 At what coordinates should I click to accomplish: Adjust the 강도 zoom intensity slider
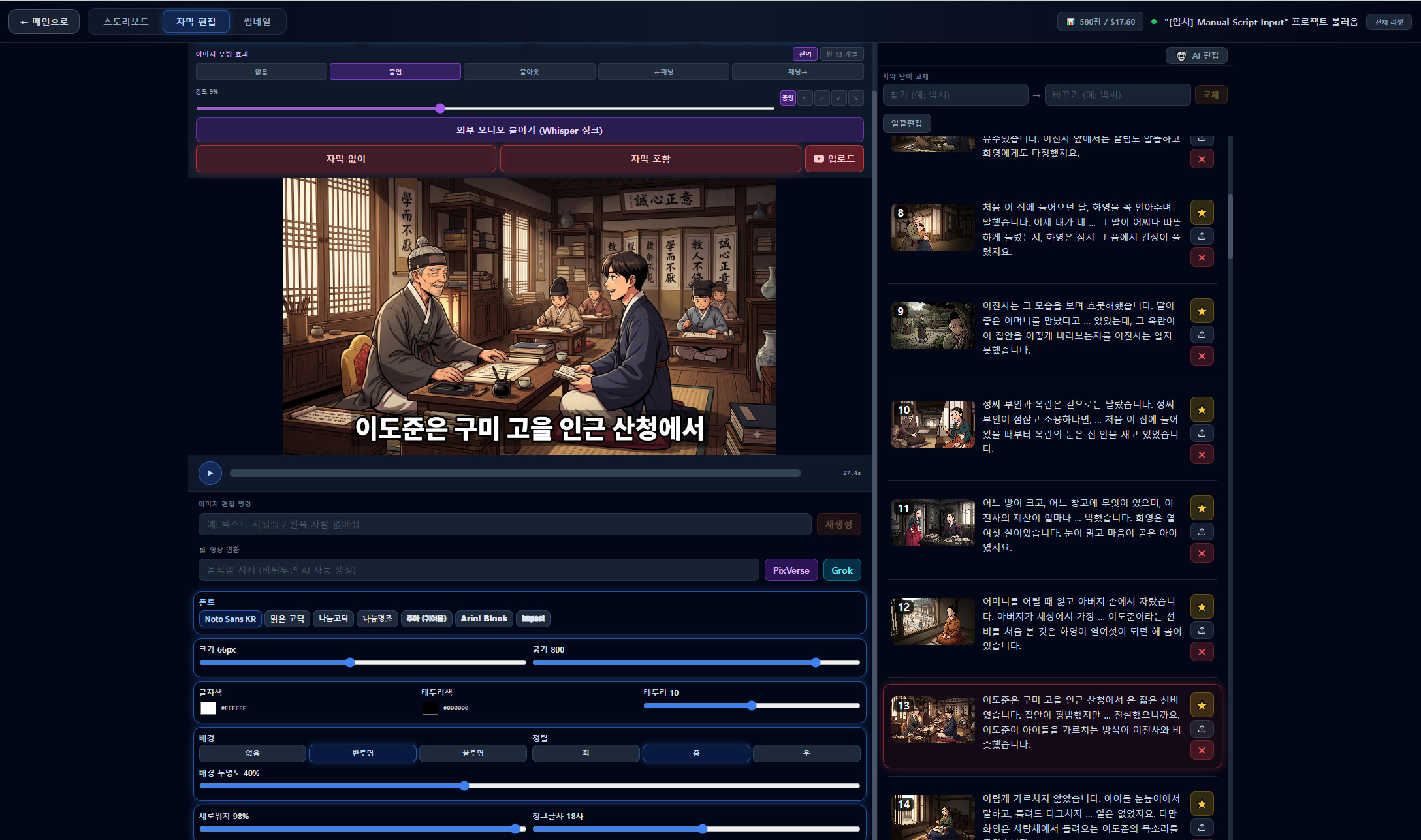(x=485, y=108)
